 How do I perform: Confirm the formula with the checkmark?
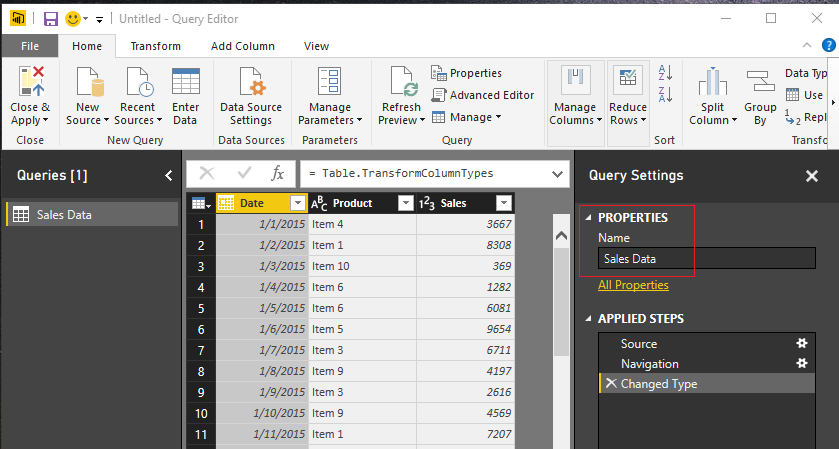coord(245,173)
